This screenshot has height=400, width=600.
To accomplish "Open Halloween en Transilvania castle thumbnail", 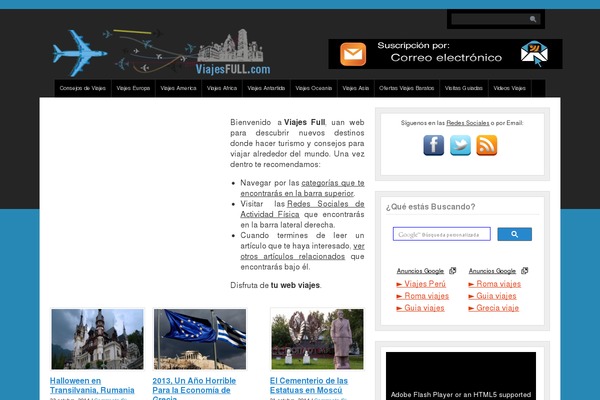I will click(x=98, y=339).
